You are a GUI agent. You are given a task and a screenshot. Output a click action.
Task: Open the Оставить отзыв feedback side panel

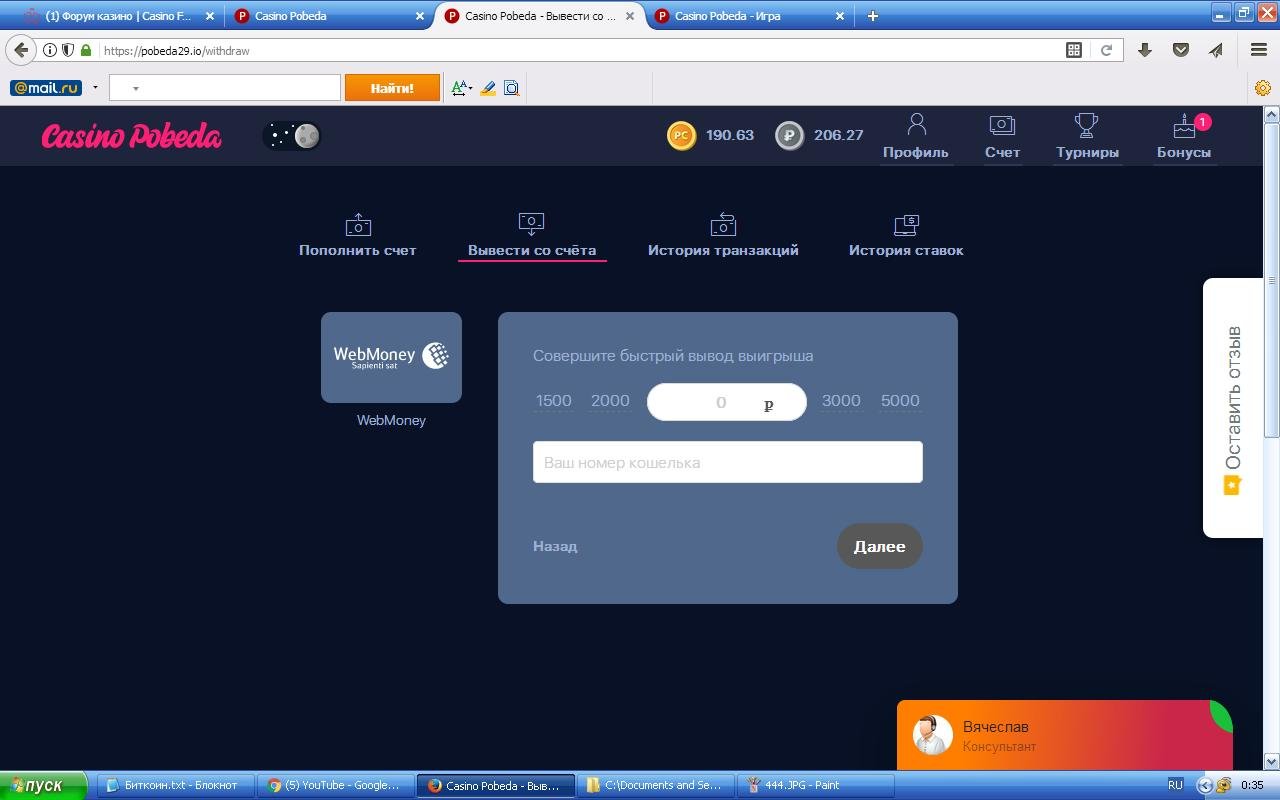[x=1232, y=407]
